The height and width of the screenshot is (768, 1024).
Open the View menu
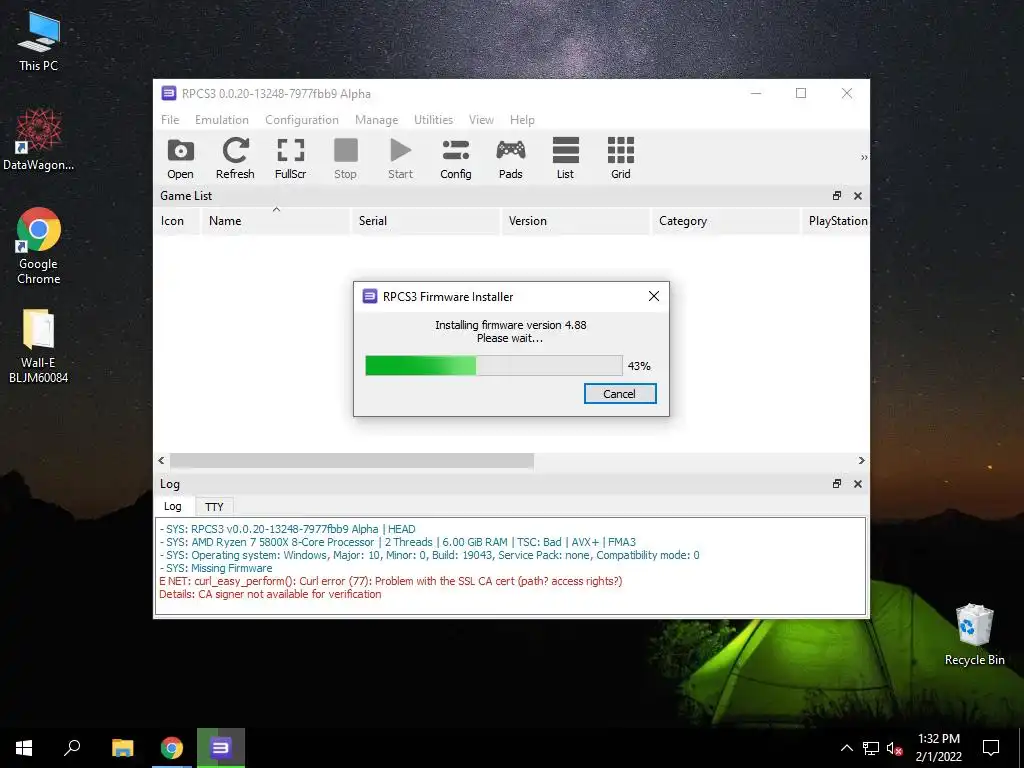481,120
